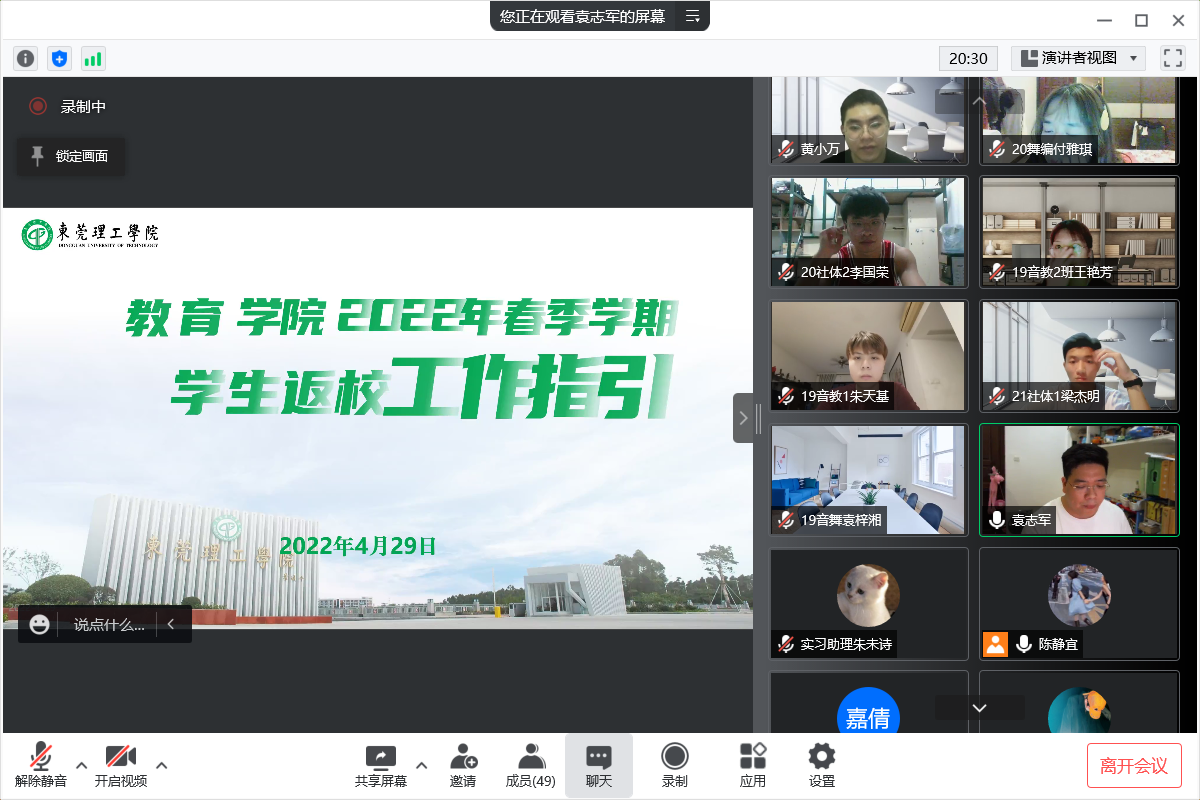
Task: Click the blue security shield icon
Action: pyautogui.click(x=59, y=59)
